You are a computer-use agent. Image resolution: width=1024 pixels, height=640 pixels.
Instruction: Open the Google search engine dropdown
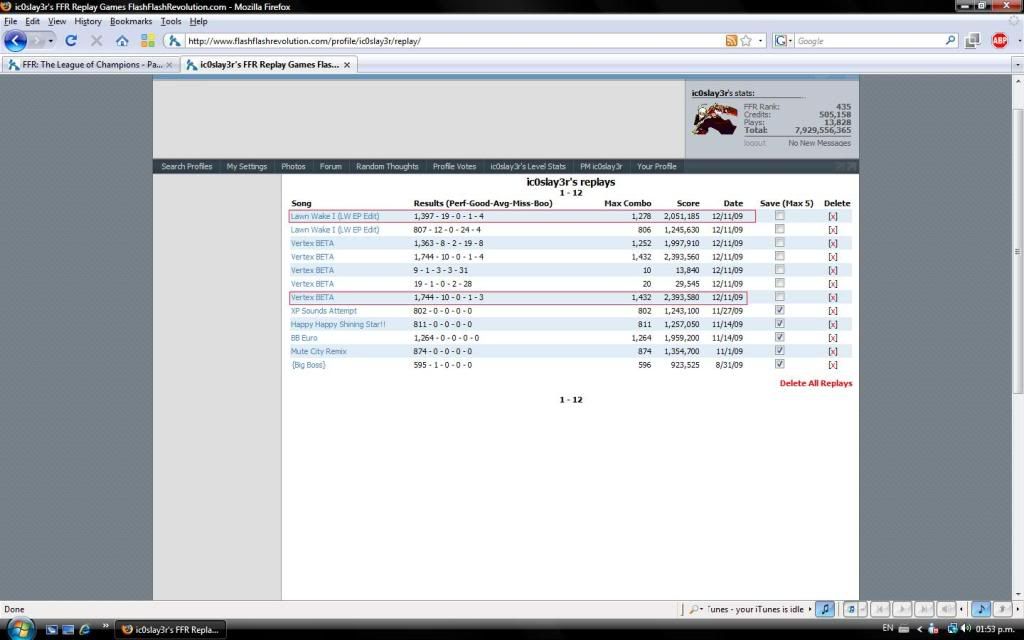(784, 41)
